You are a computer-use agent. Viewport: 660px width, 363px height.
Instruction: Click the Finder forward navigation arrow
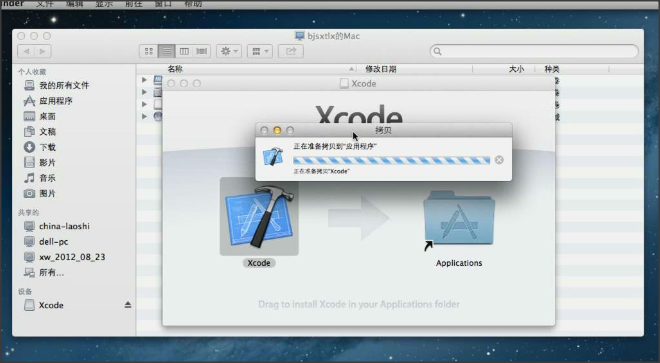click(43, 51)
